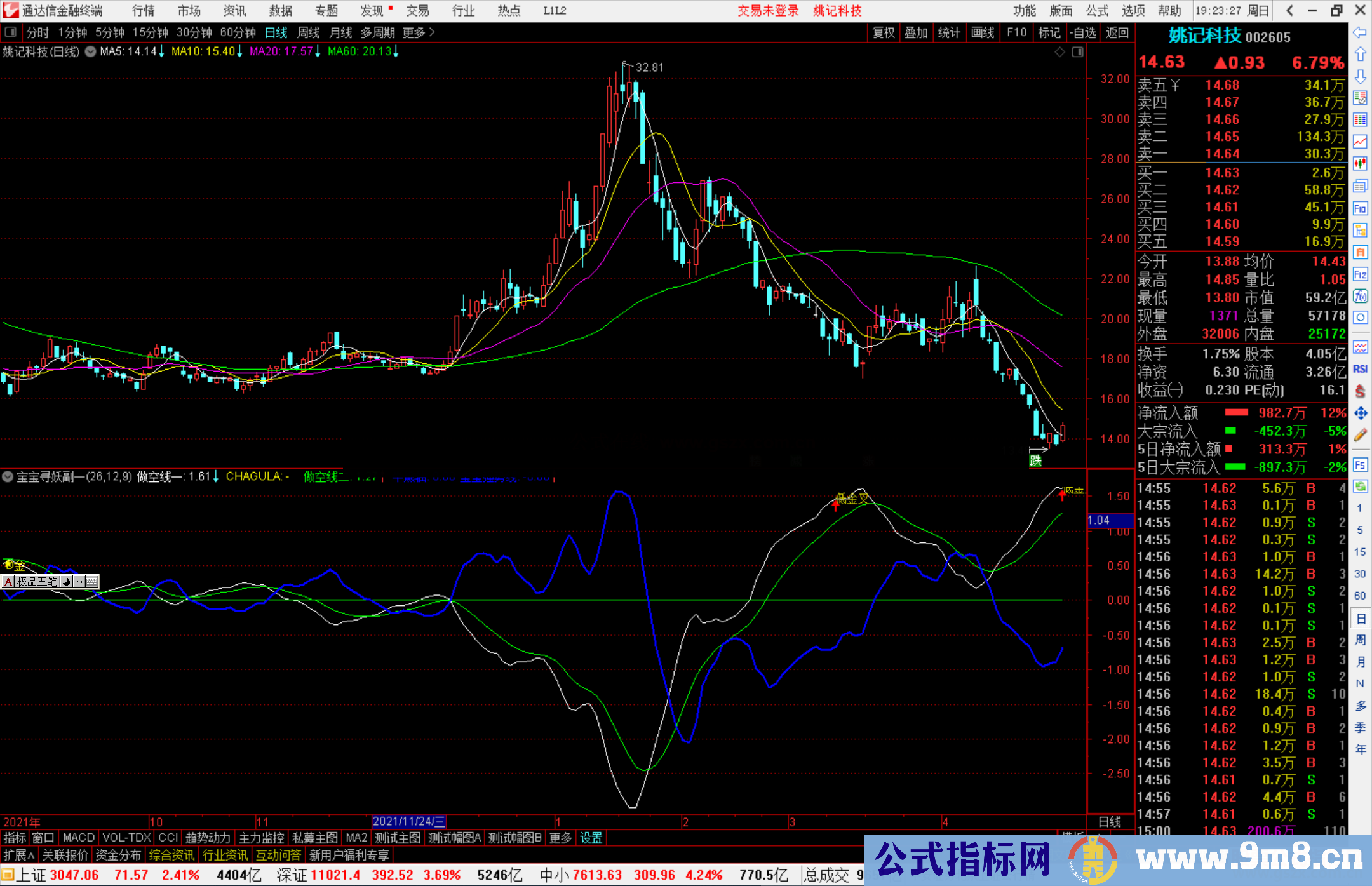Select the pencil drawing tool in right sidebar

click(x=1361, y=431)
